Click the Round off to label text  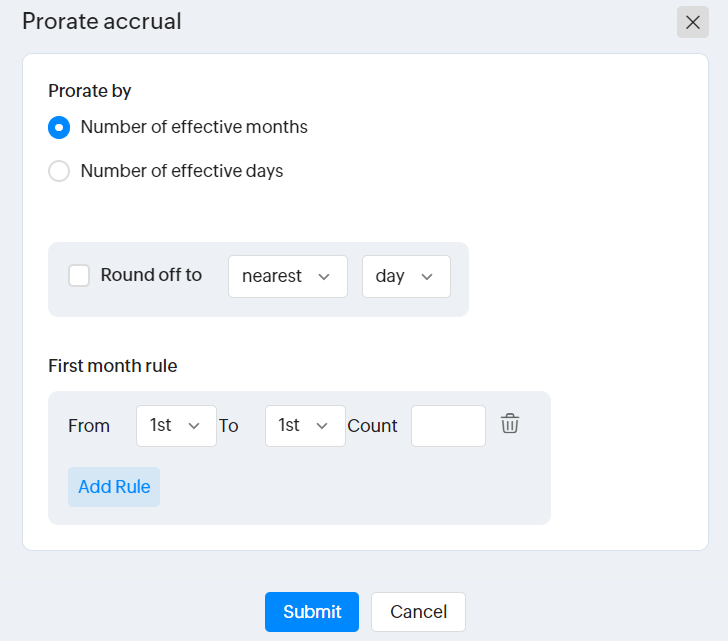pyautogui.click(x=151, y=275)
